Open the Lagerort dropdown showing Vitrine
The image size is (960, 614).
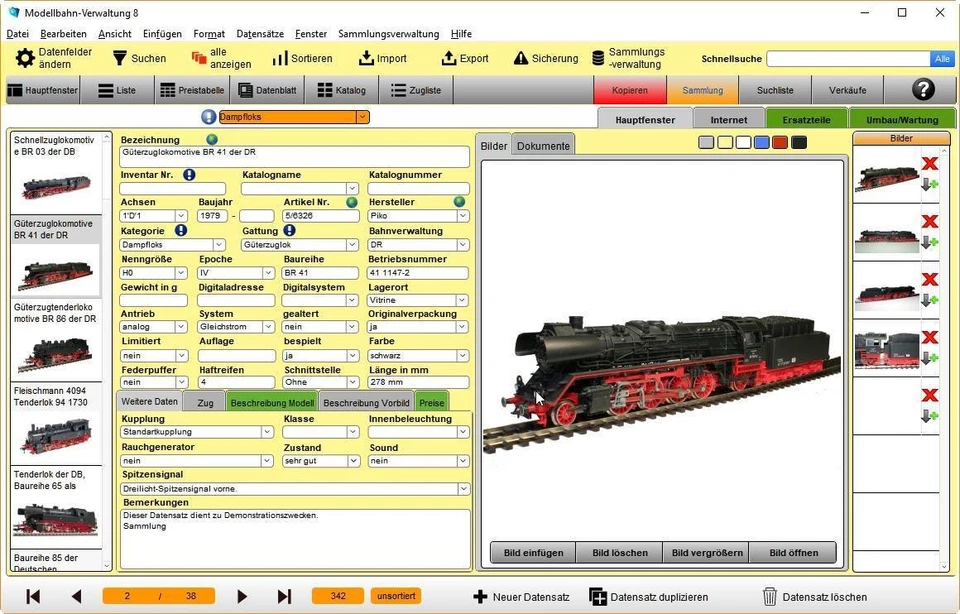(460, 300)
